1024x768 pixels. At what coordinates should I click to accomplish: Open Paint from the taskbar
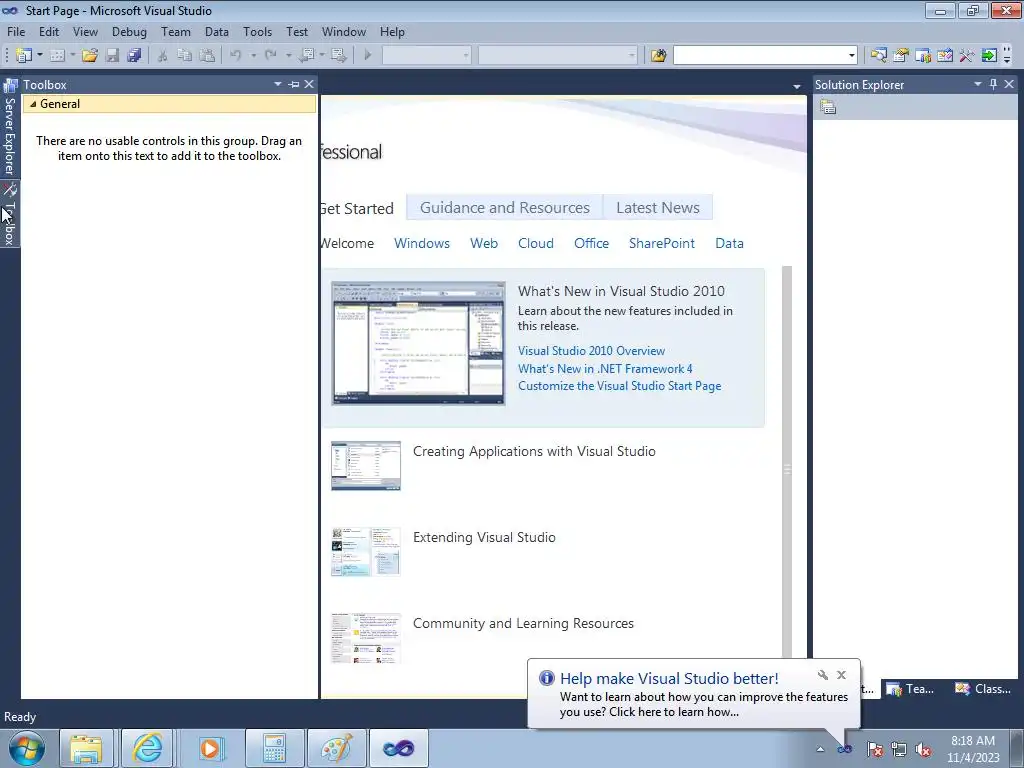click(x=336, y=748)
